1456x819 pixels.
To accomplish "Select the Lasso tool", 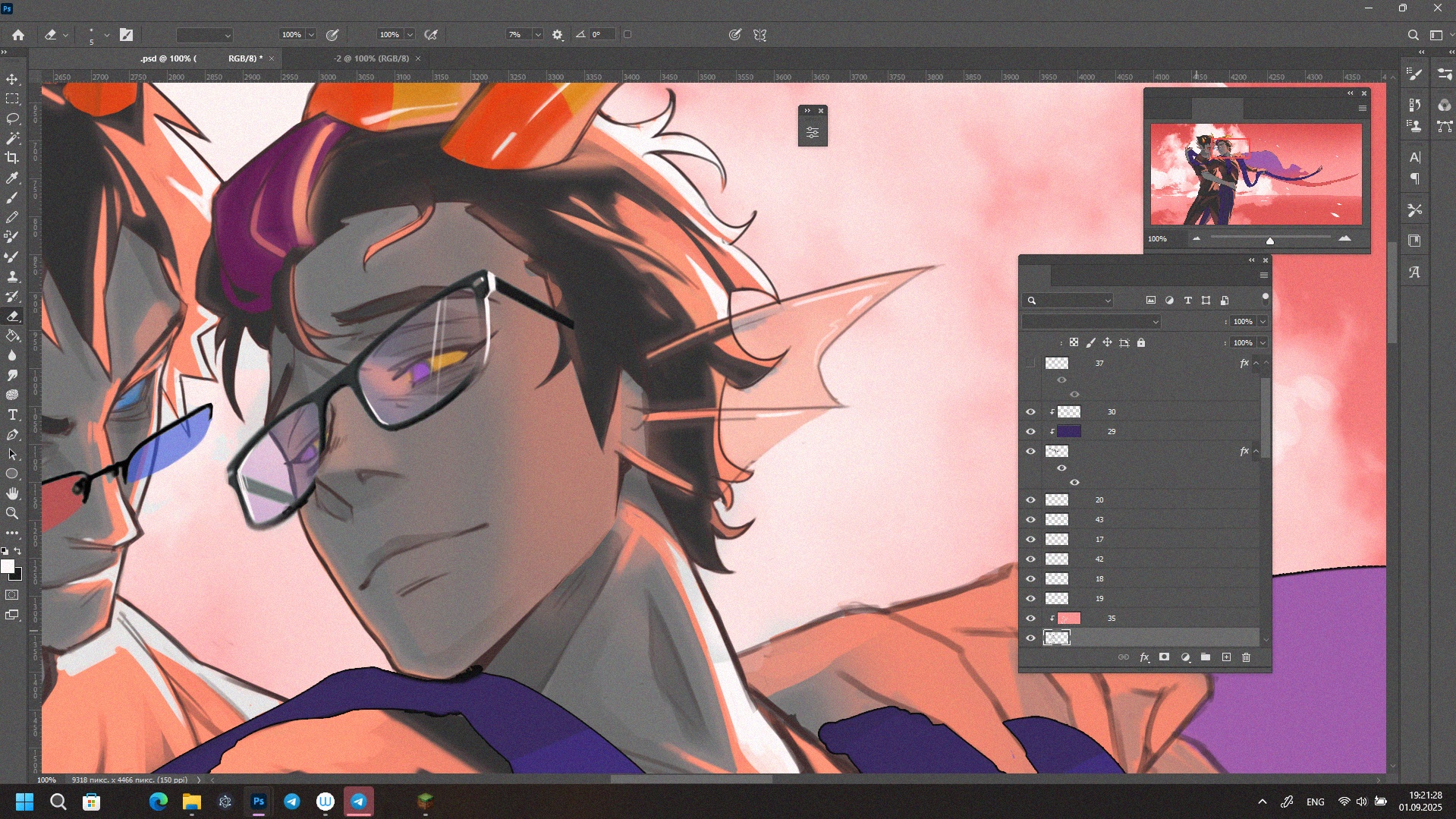I will [12, 119].
